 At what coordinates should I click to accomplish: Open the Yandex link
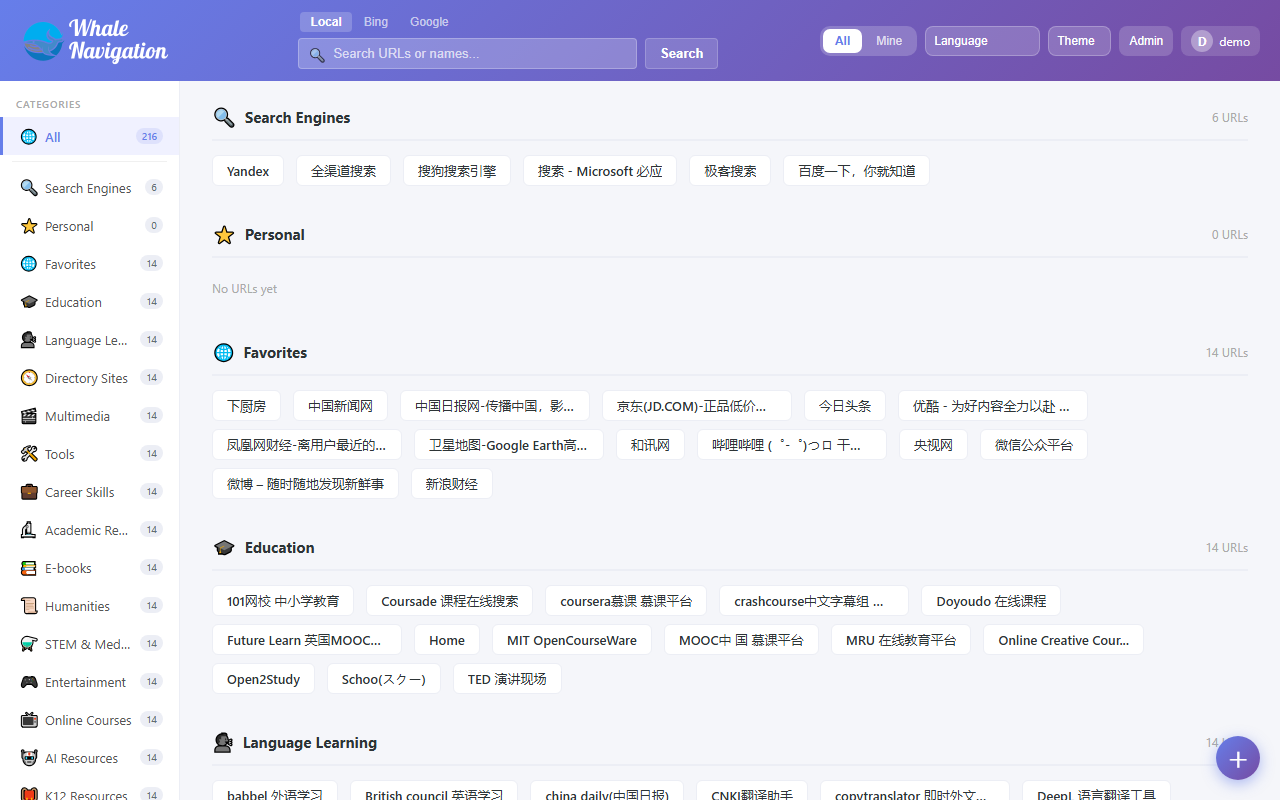(x=248, y=171)
